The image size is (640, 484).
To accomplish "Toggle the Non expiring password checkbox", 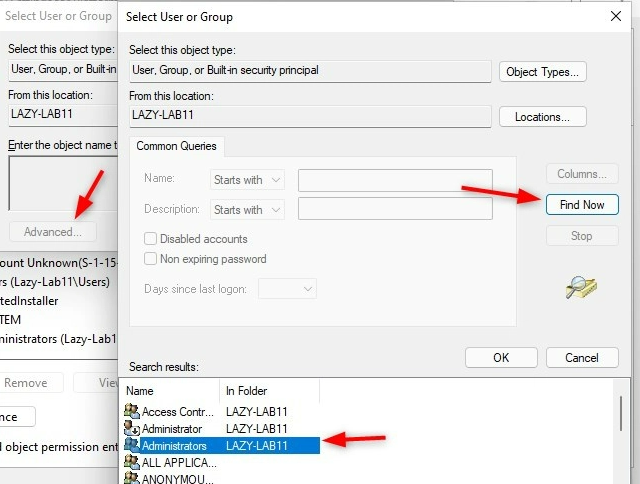I will [150, 259].
